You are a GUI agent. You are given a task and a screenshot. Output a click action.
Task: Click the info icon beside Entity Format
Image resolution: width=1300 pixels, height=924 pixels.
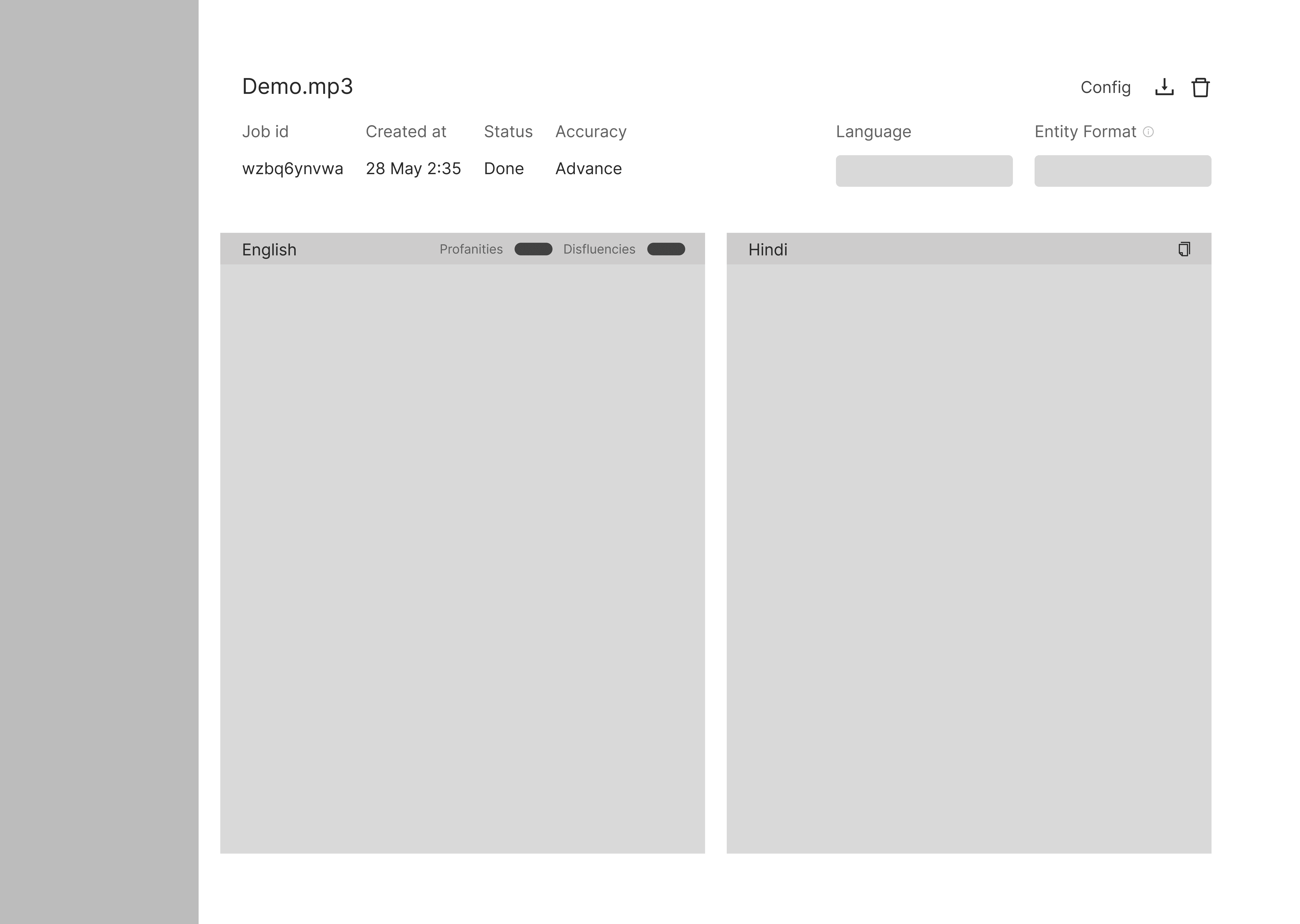pyautogui.click(x=1148, y=132)
